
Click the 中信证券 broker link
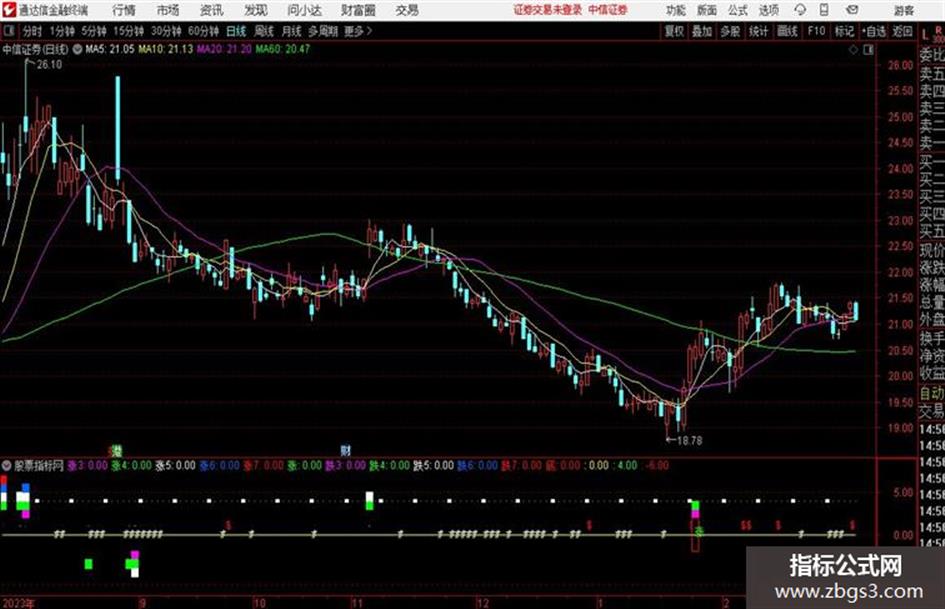pos(608,10)
